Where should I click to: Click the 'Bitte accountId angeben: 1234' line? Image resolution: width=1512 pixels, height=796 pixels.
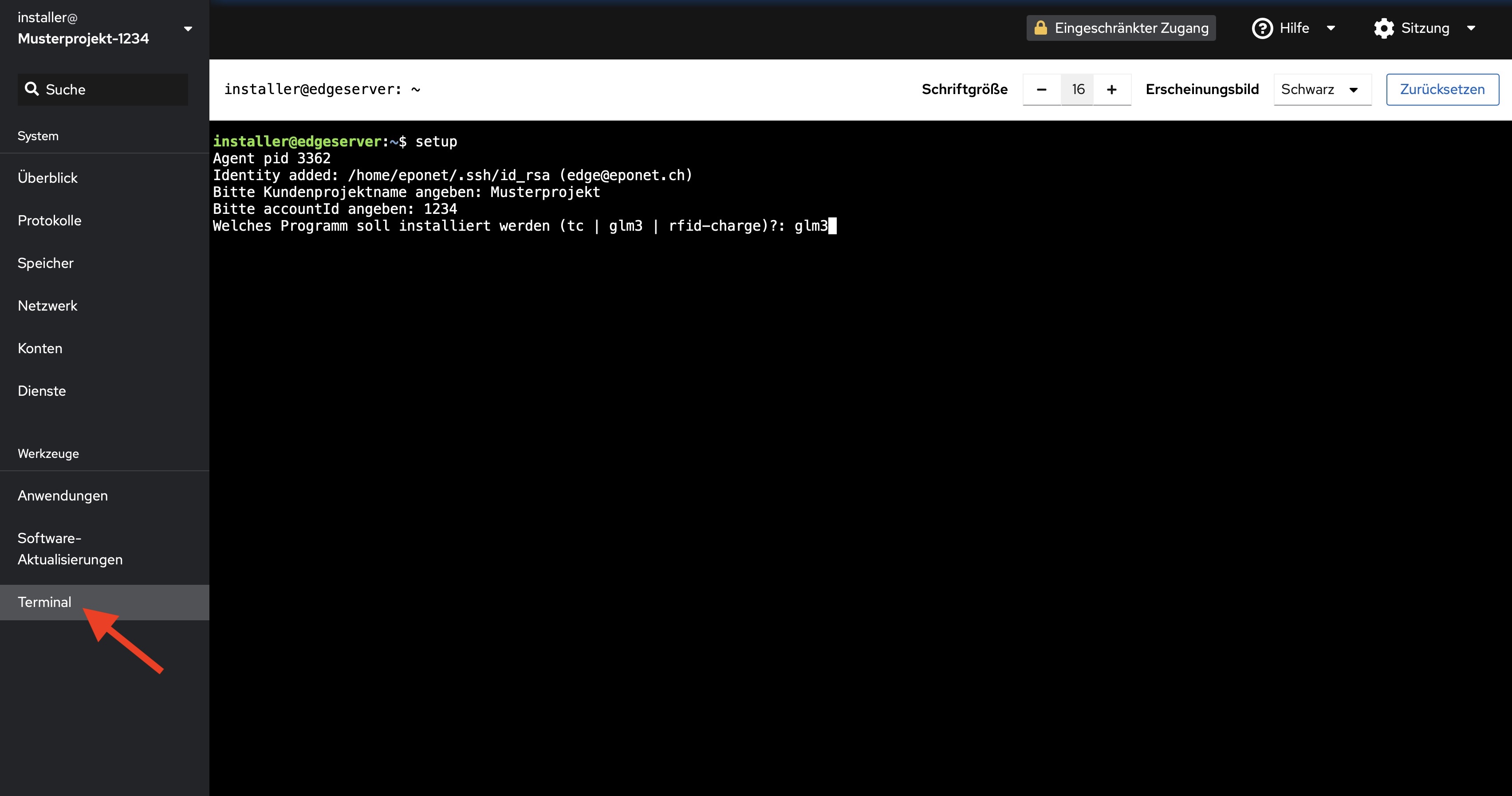[x=335, y=209]
